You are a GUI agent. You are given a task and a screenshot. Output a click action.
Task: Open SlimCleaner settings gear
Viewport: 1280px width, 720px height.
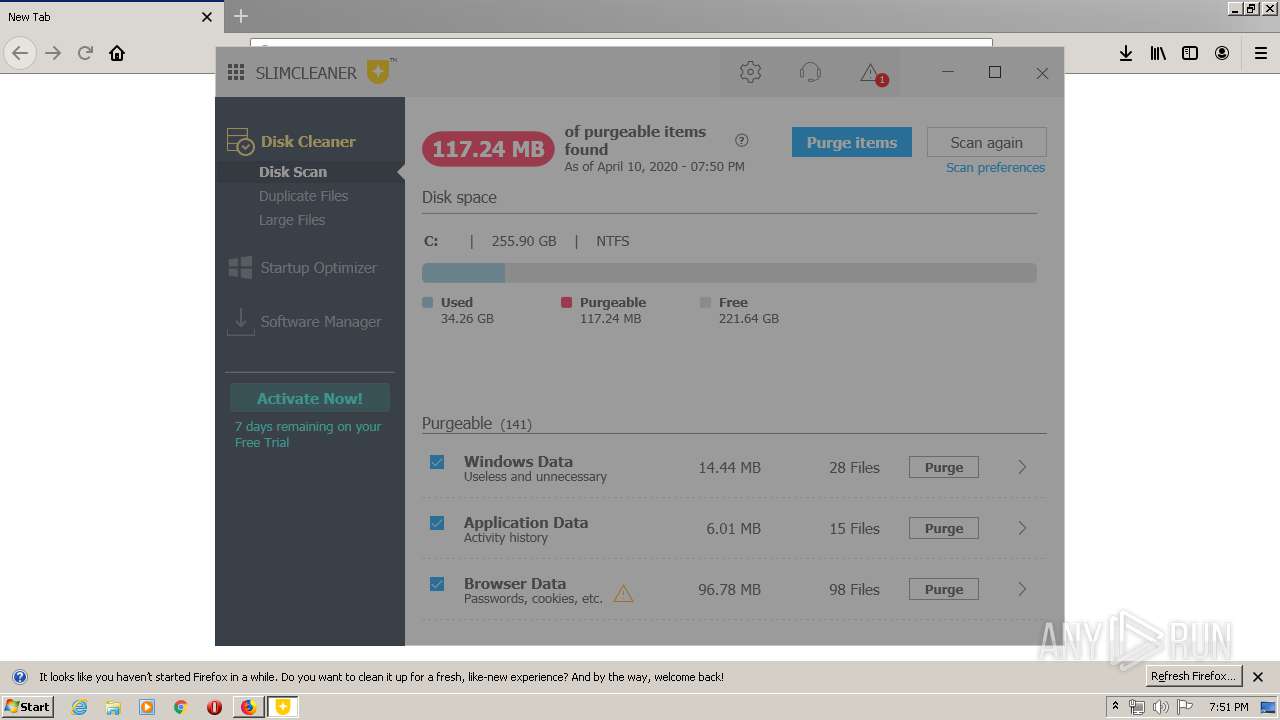click(750, 72)
